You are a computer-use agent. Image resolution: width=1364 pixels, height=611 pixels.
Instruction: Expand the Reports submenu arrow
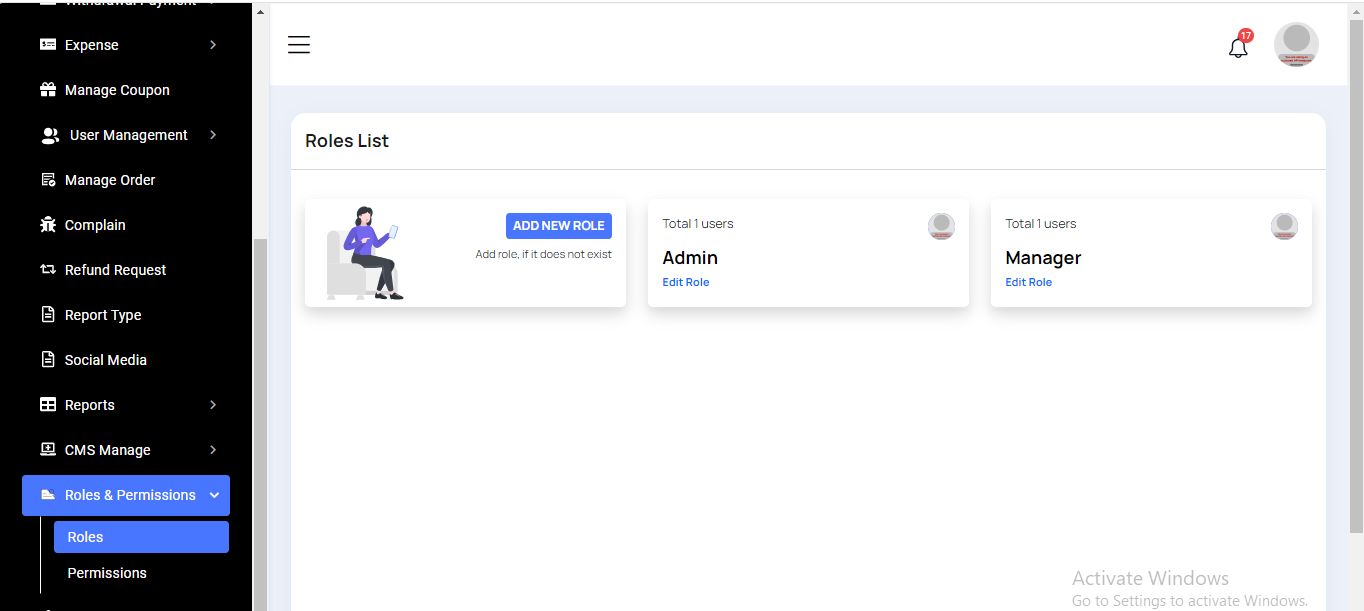coord(213,405)
